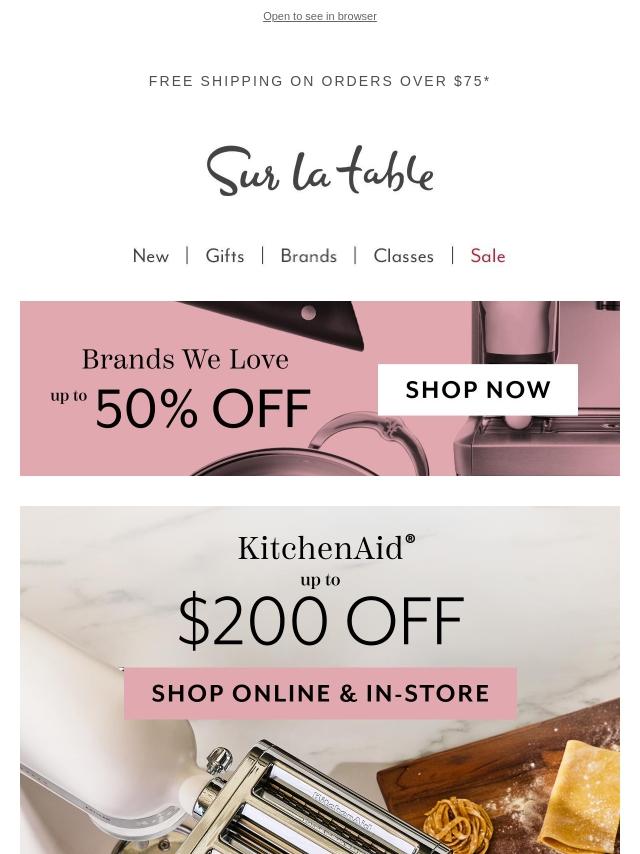Screen dimensions: 640x854
Task: Click the SHOP NOW button
Action: [478, 389]
